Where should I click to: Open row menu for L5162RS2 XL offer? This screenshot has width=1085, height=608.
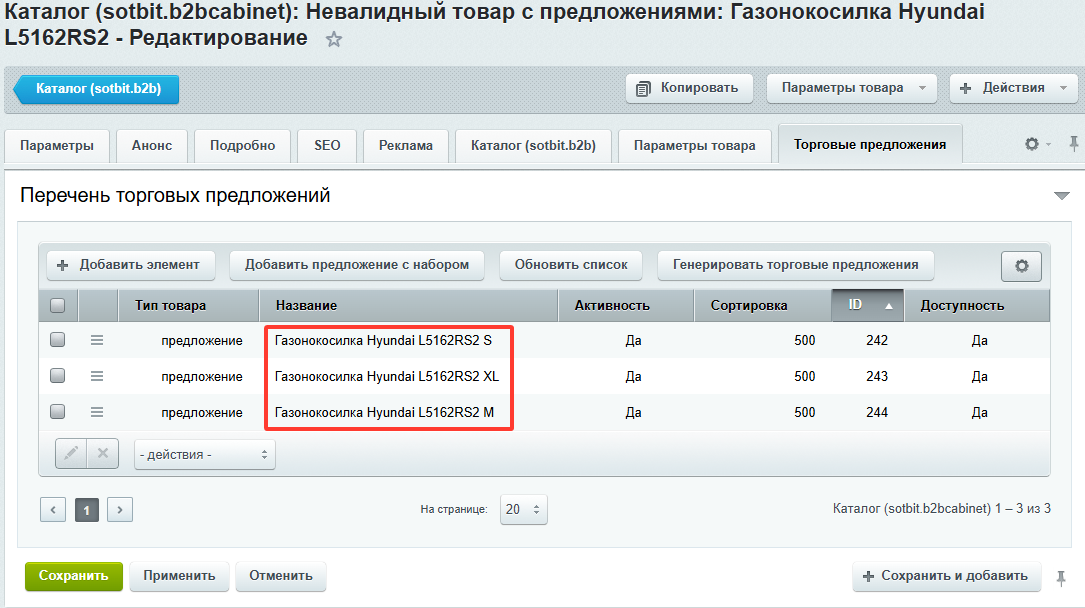pyautogui.click(x=97, y=376)
